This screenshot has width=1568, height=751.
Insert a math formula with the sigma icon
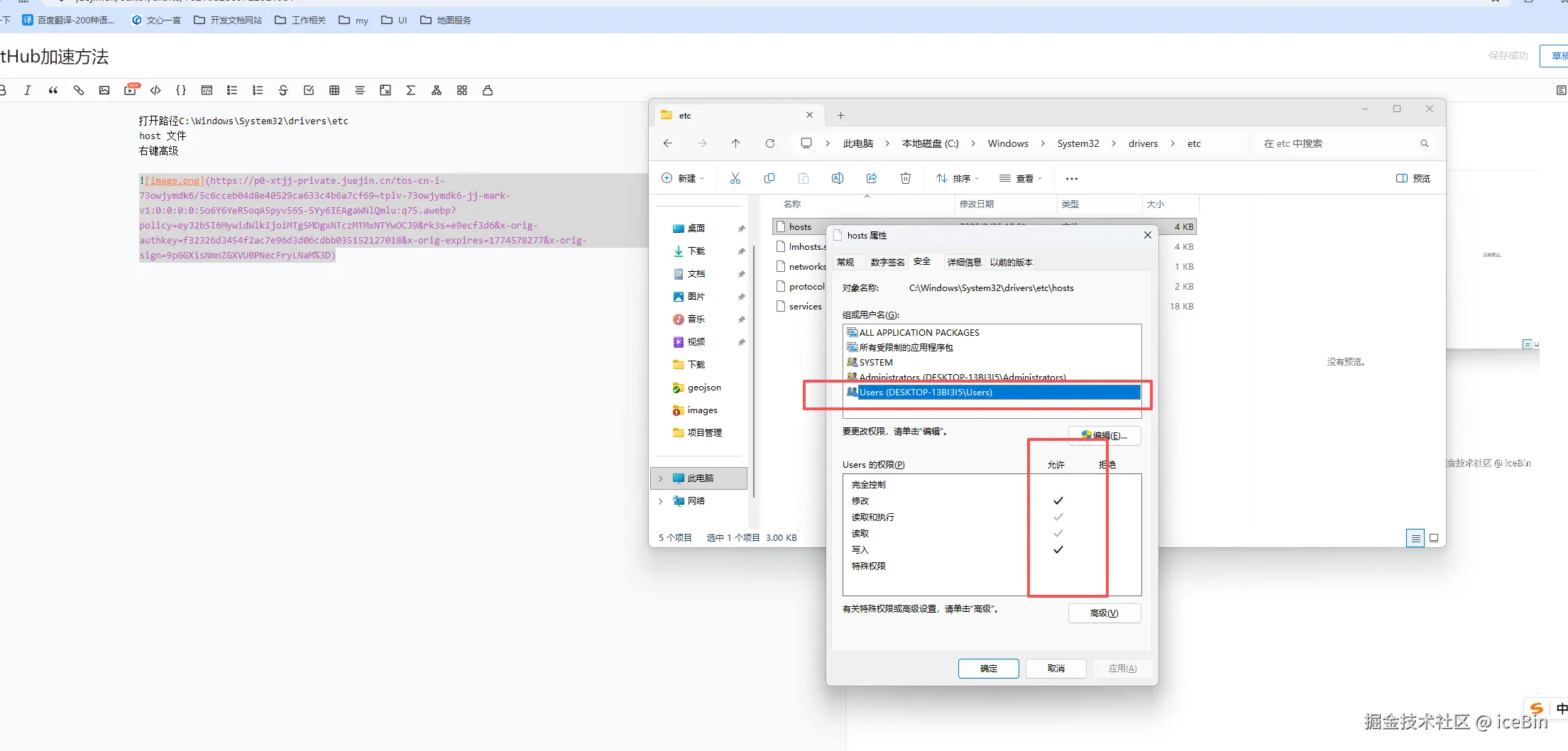(411, 90)
